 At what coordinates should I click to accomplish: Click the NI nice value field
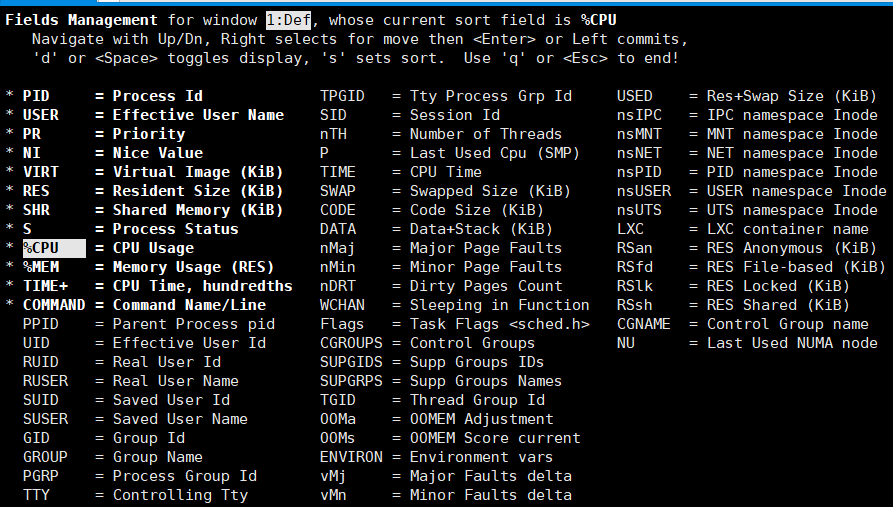(31, 153)
